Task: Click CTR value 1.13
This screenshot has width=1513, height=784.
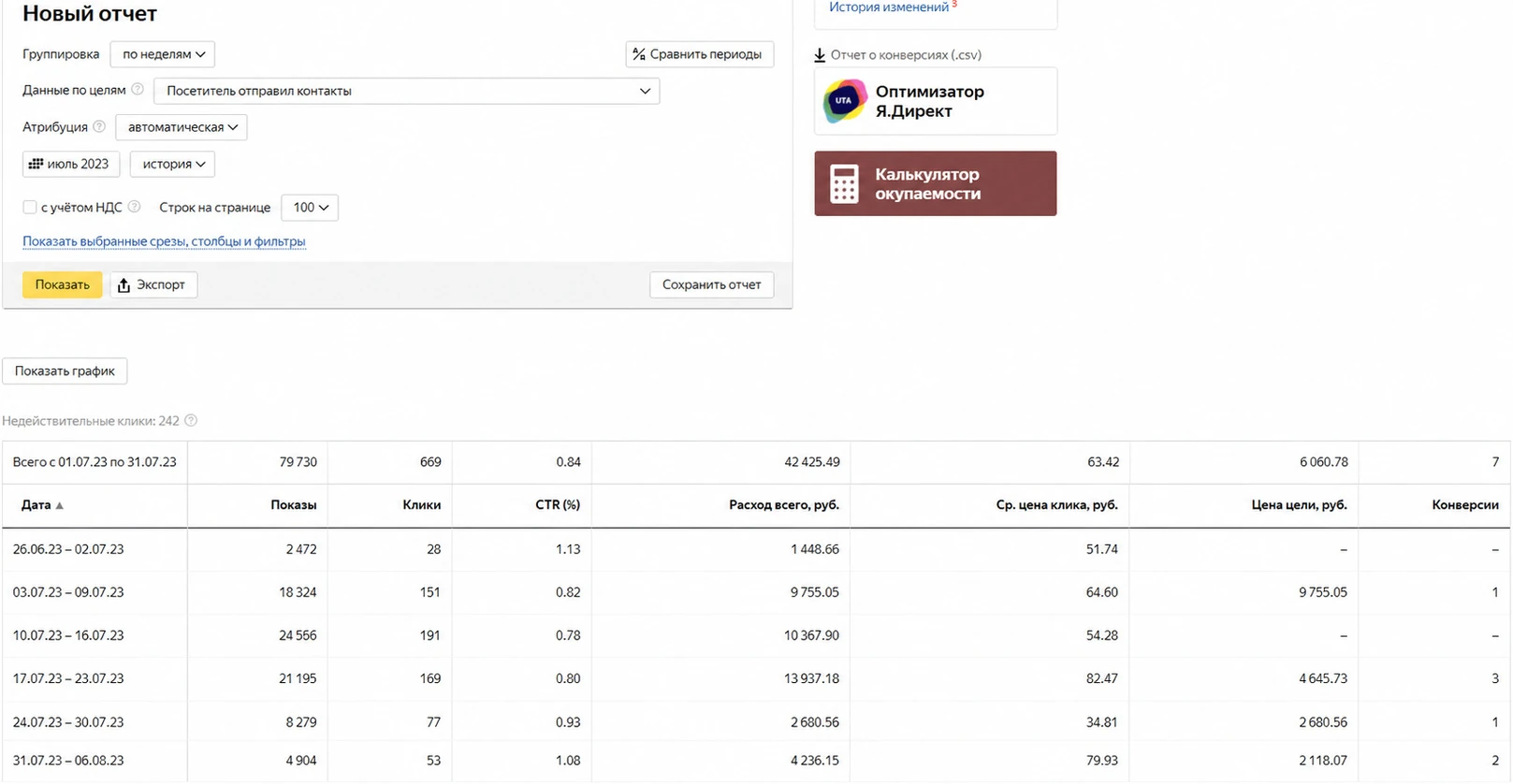Action: click(568, 549)
